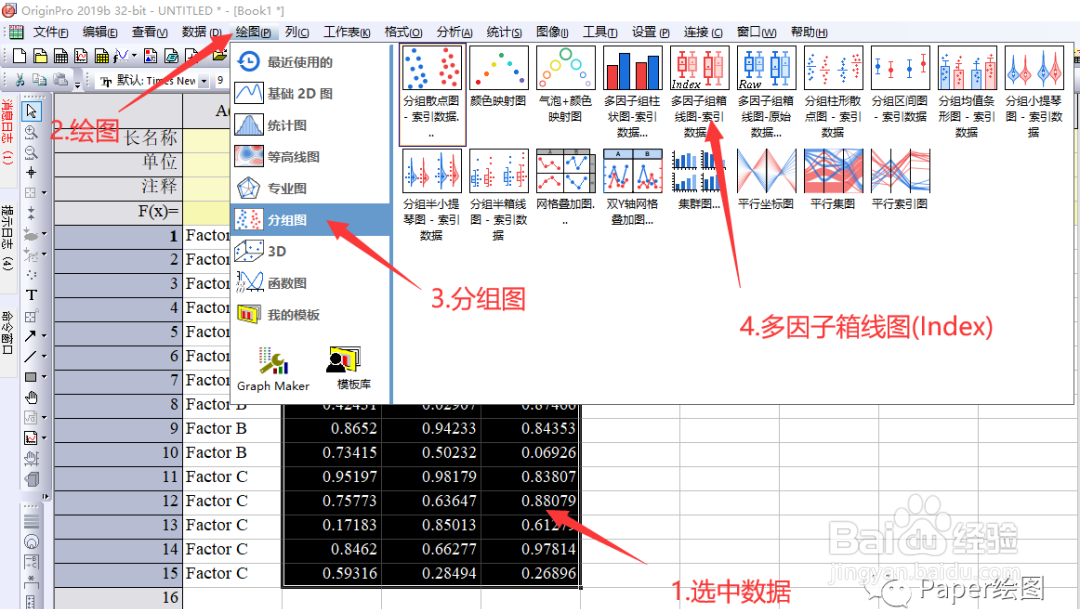
Task: Click the New Workbook toolbar icon
Action: 61,56
